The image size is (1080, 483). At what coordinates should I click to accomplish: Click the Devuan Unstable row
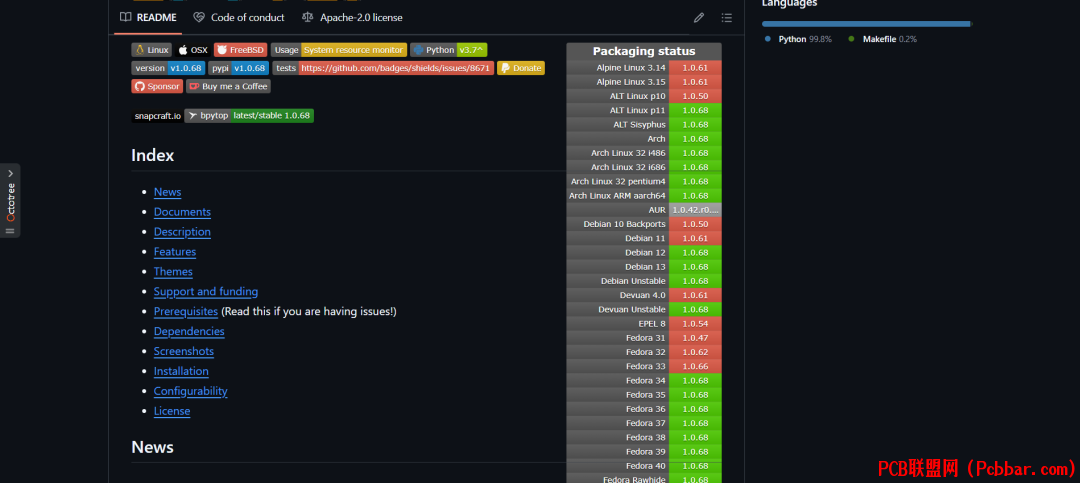(644, 309)
